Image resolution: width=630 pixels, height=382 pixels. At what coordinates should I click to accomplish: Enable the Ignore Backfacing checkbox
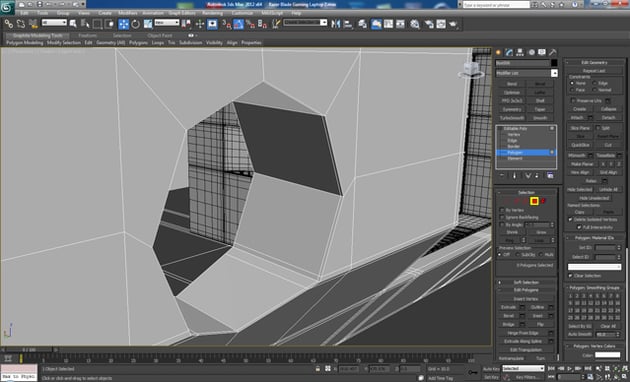pyautogui.click(x=502, y=217)
